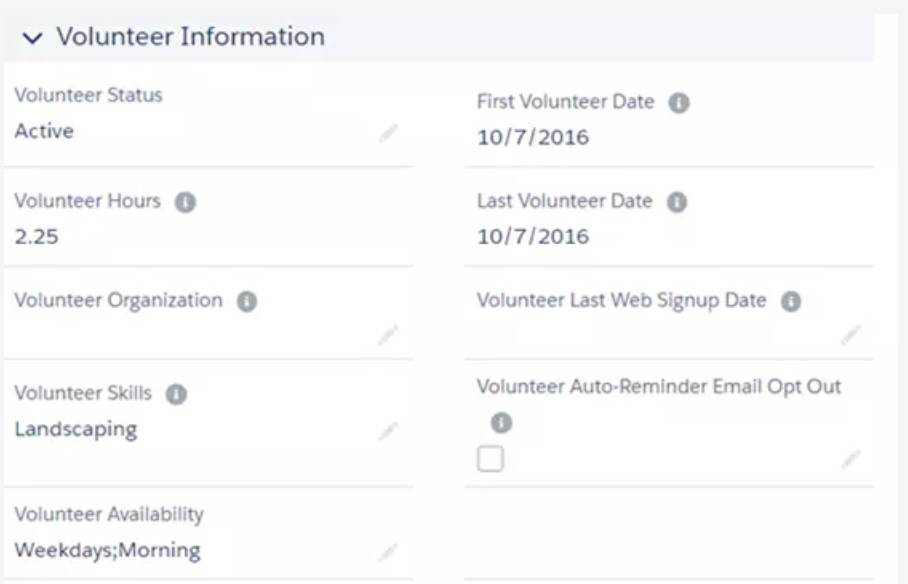Click the Volunteer Information section heading
Image resolution: width=908 pixels, height=584 pixels.
[191, 36]
